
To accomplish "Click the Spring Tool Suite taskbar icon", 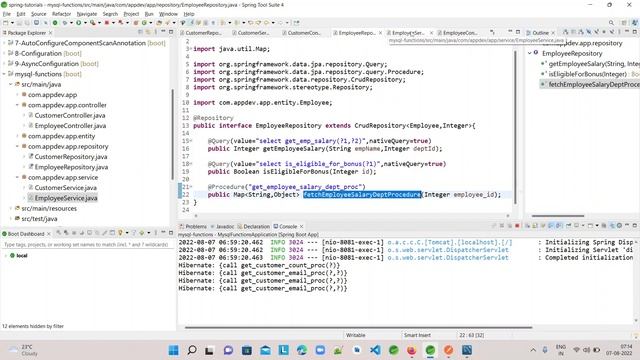I will tap(430, 350).
